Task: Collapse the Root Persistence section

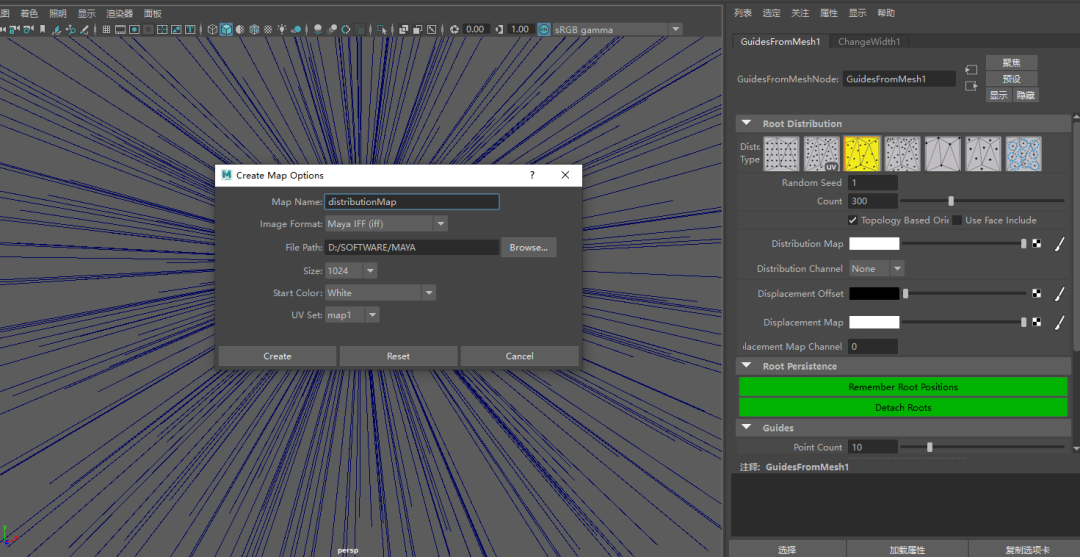Action: (746, 366)
